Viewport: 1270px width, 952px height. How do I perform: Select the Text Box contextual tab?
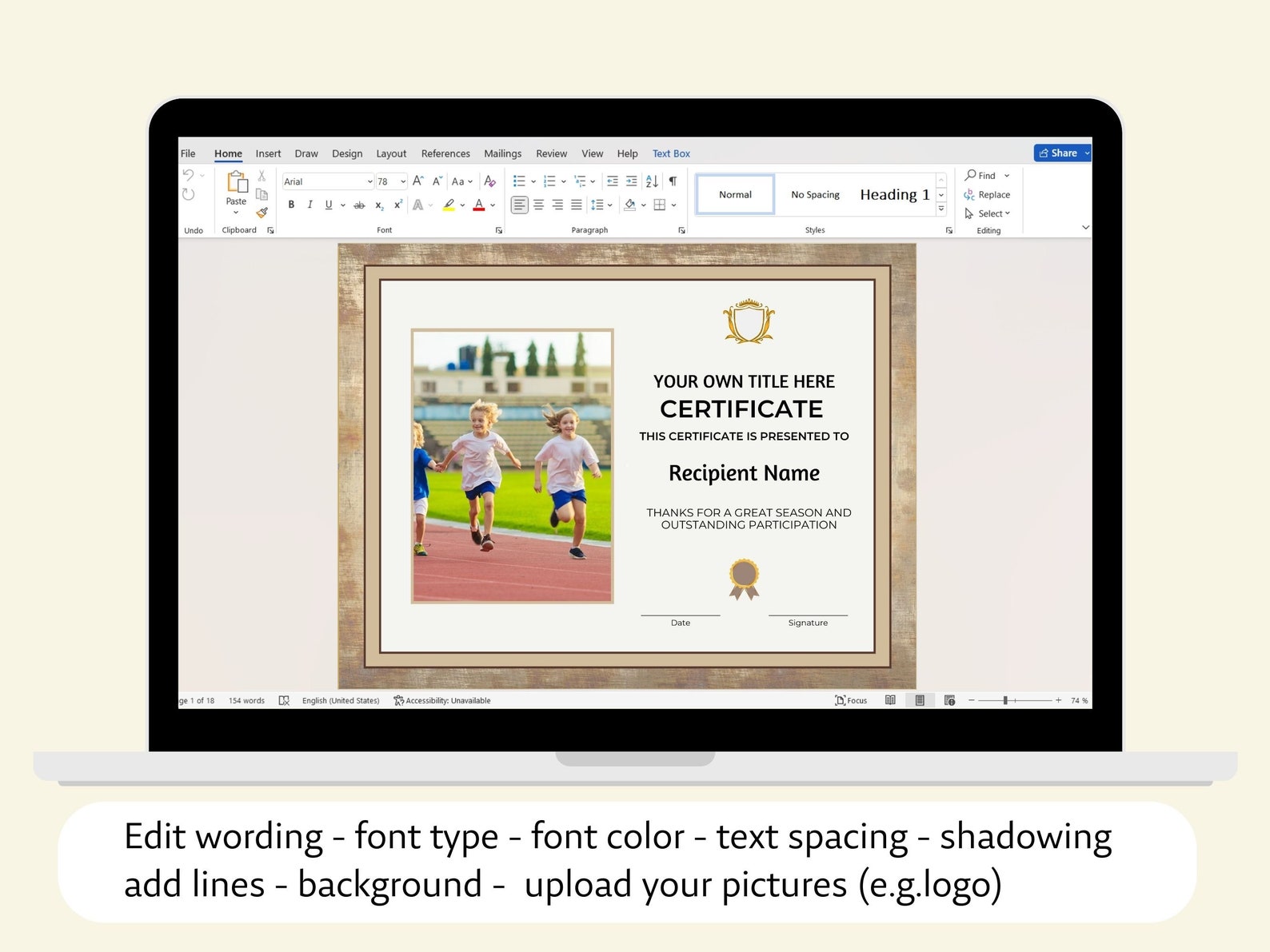coord(671,153)
